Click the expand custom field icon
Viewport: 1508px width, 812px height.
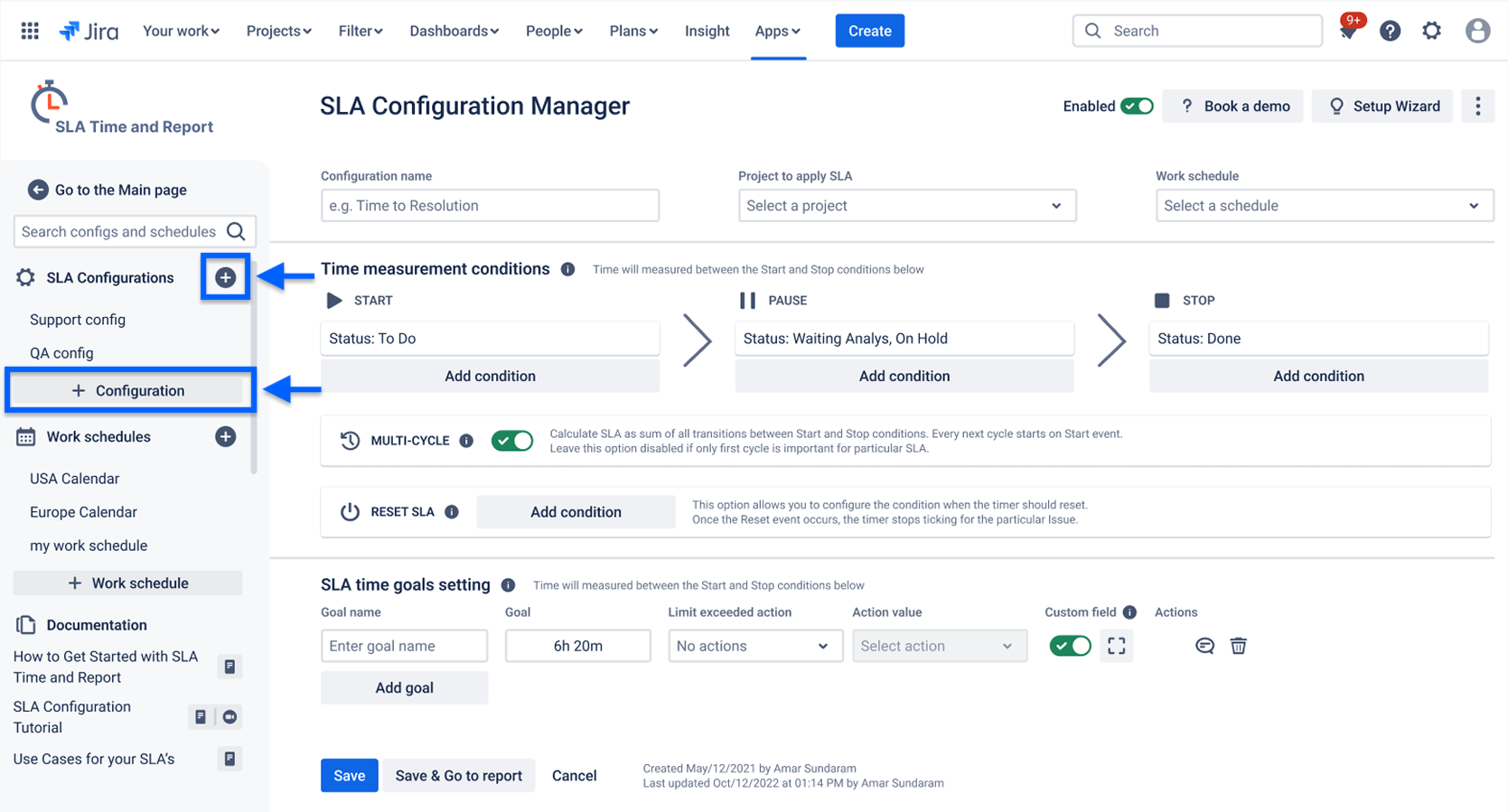click(x=1117, y=646)
